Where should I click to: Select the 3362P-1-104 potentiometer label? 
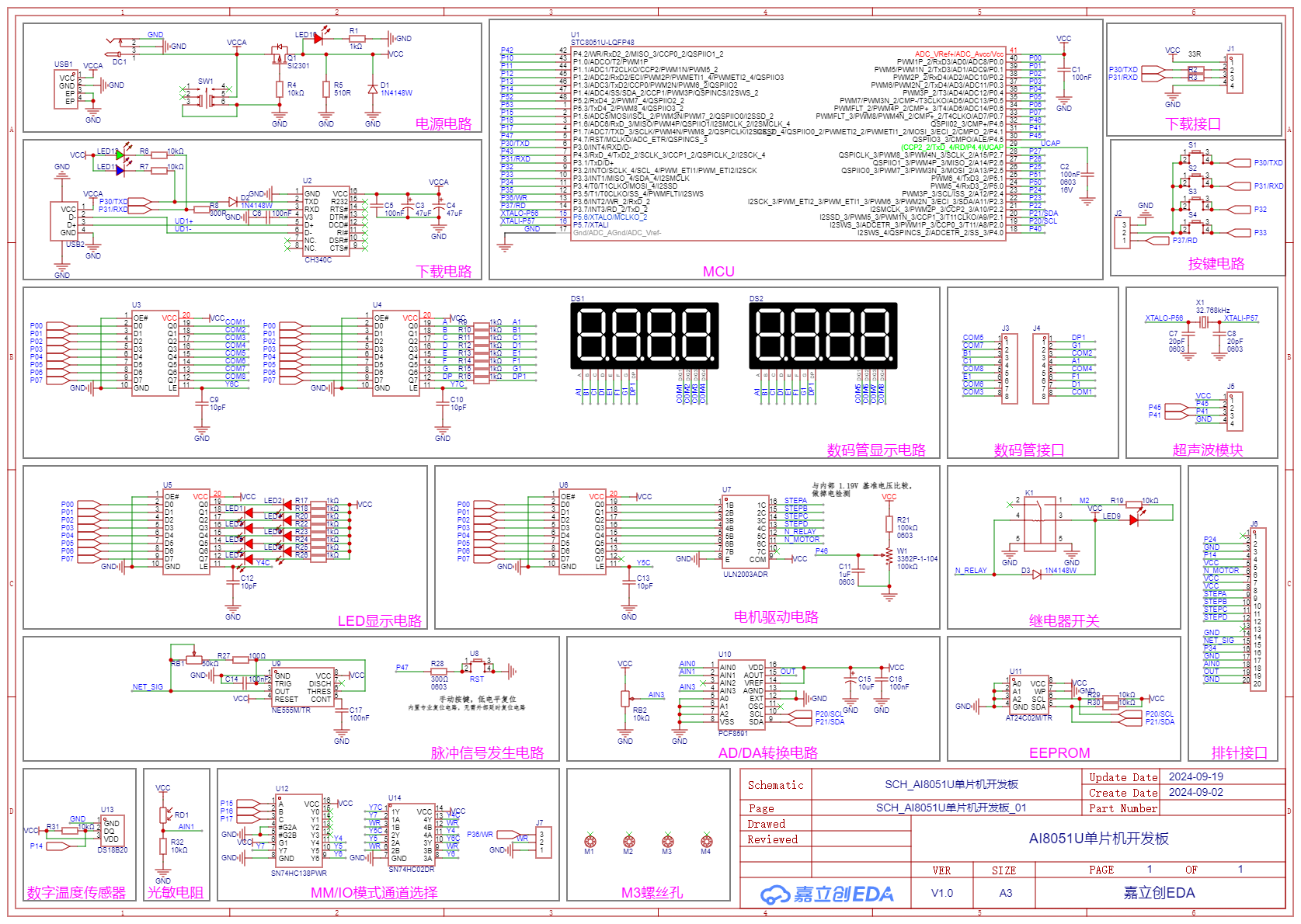click(917, 558)
